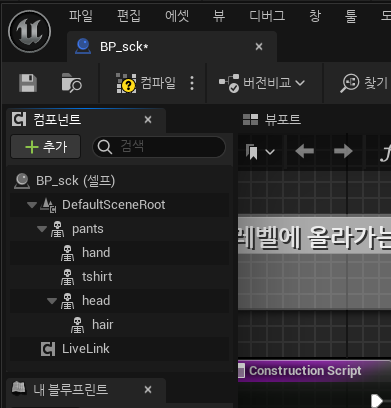Close the 컴포넌트 panel

[148, 120]
